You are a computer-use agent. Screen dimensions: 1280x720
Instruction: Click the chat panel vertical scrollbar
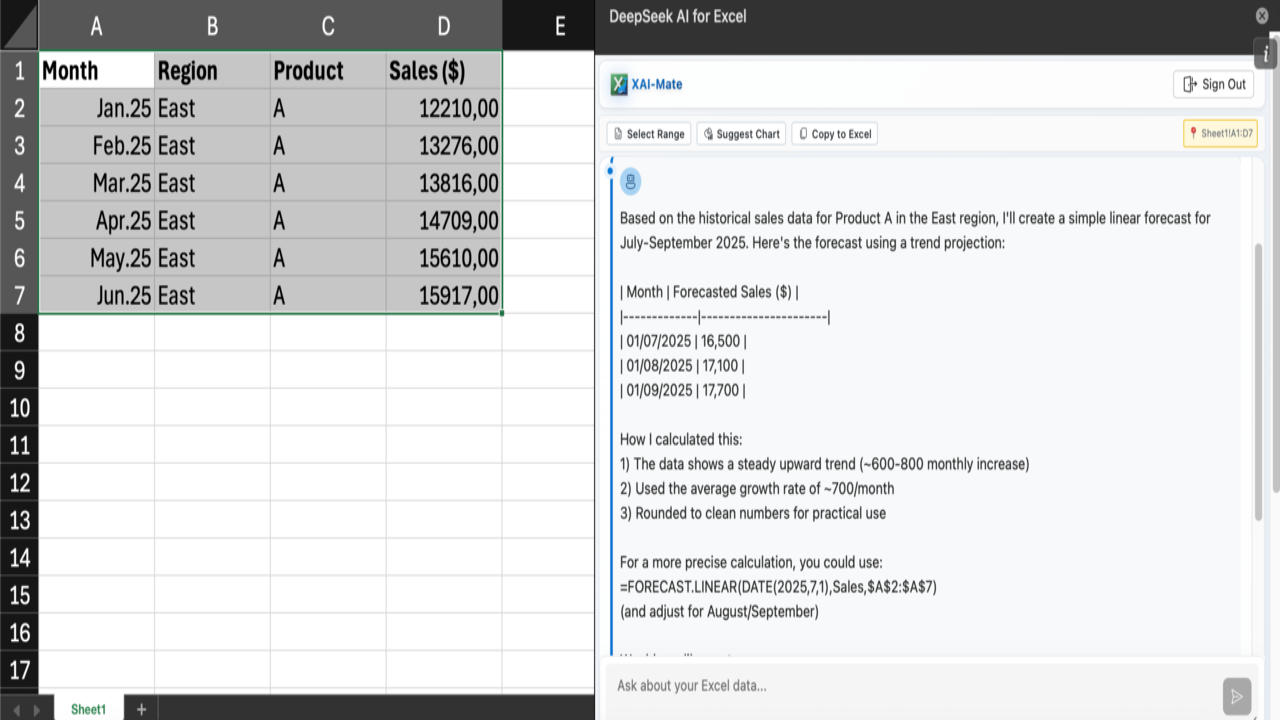1258,380
